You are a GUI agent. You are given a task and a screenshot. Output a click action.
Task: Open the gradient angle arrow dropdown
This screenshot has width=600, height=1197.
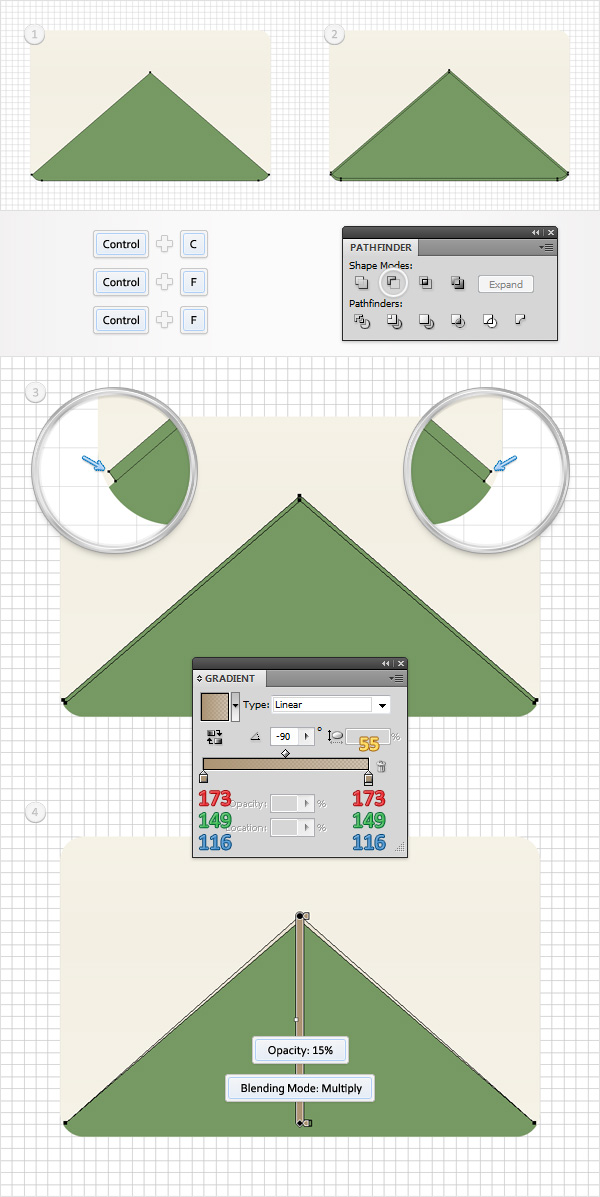coord(308,737)
